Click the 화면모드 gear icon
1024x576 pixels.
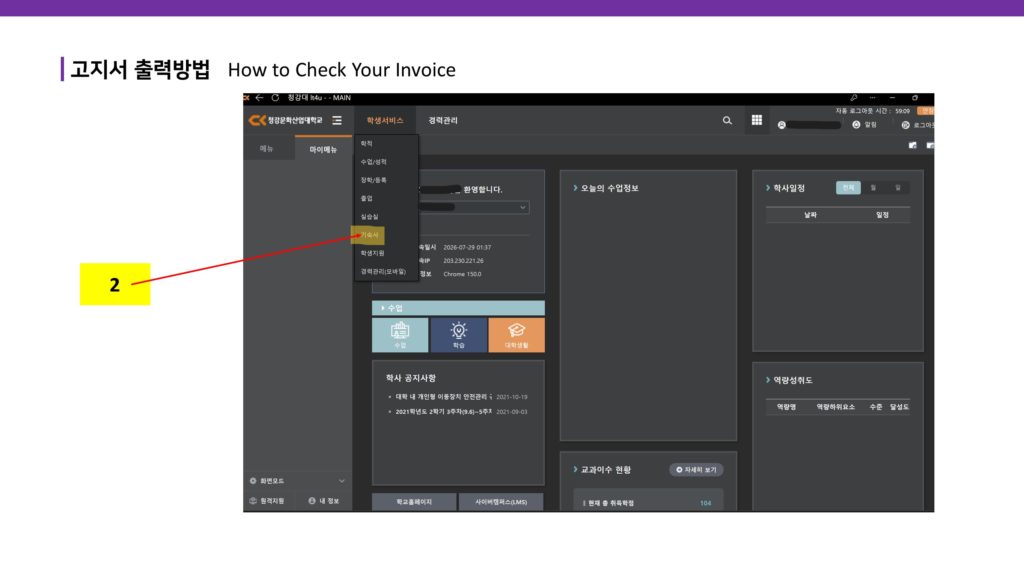click(253, 481)
